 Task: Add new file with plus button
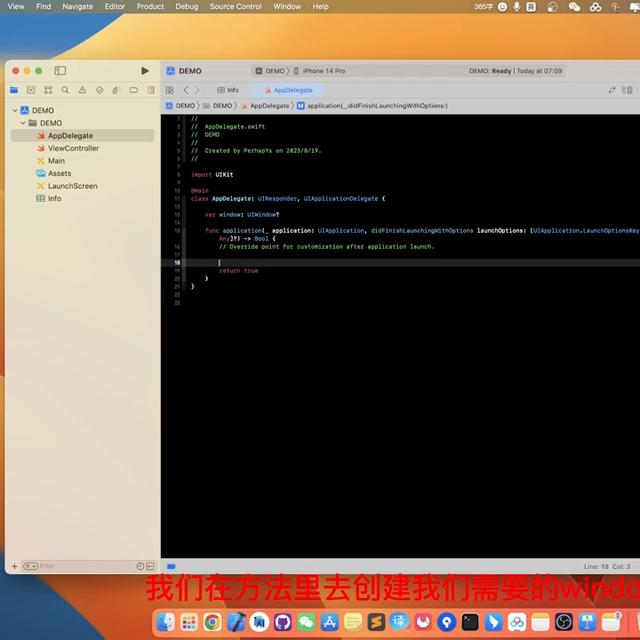coord(15,566)
